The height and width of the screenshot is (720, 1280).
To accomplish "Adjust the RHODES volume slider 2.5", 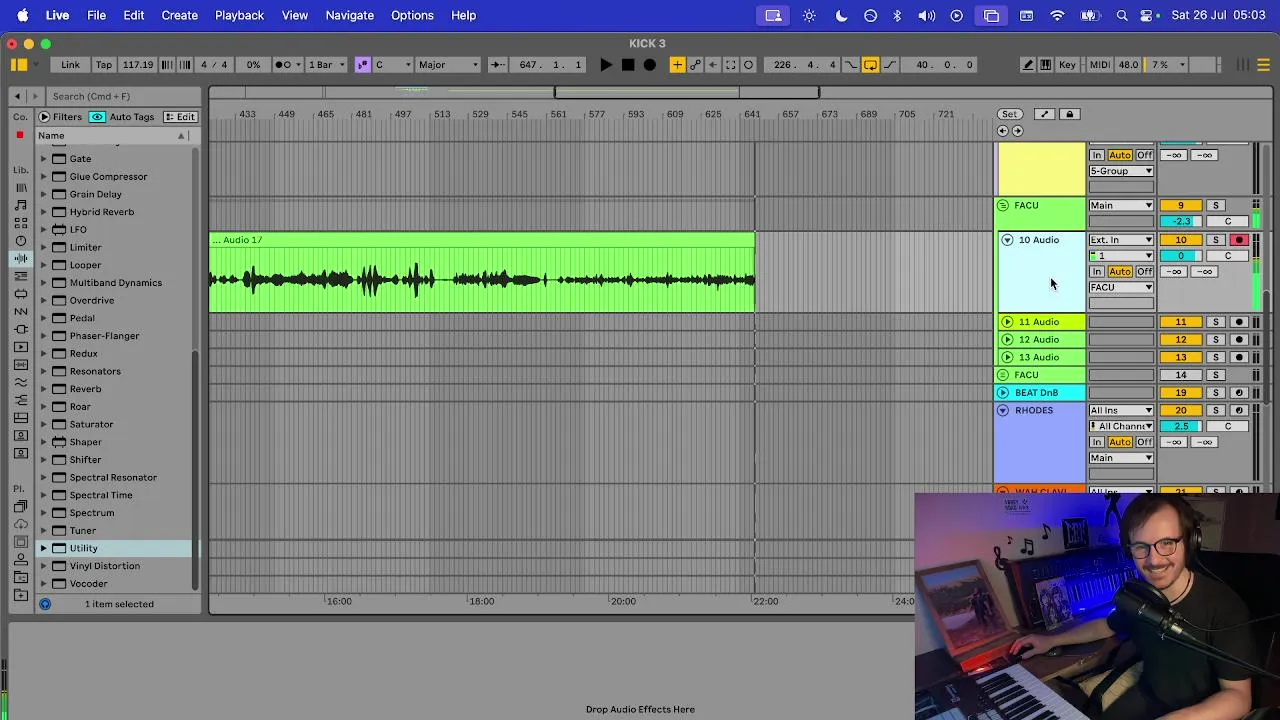I will (x=1181, y=427).
